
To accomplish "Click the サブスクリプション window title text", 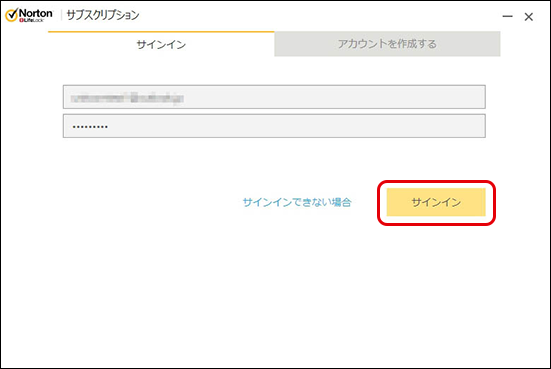I will coord(103,15).
